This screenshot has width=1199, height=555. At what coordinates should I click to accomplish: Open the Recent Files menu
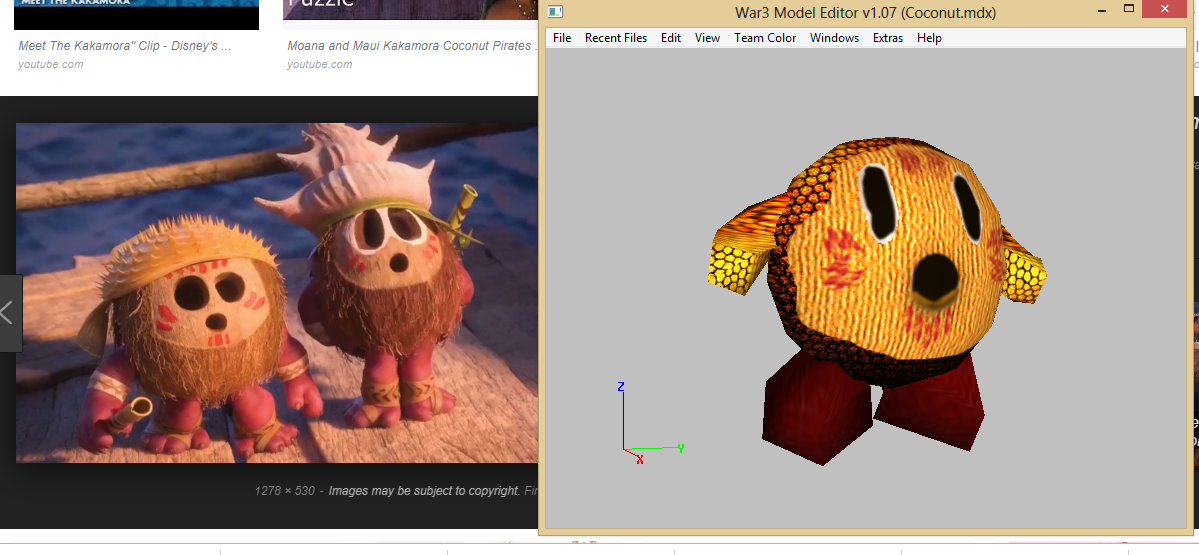[616, 37]
